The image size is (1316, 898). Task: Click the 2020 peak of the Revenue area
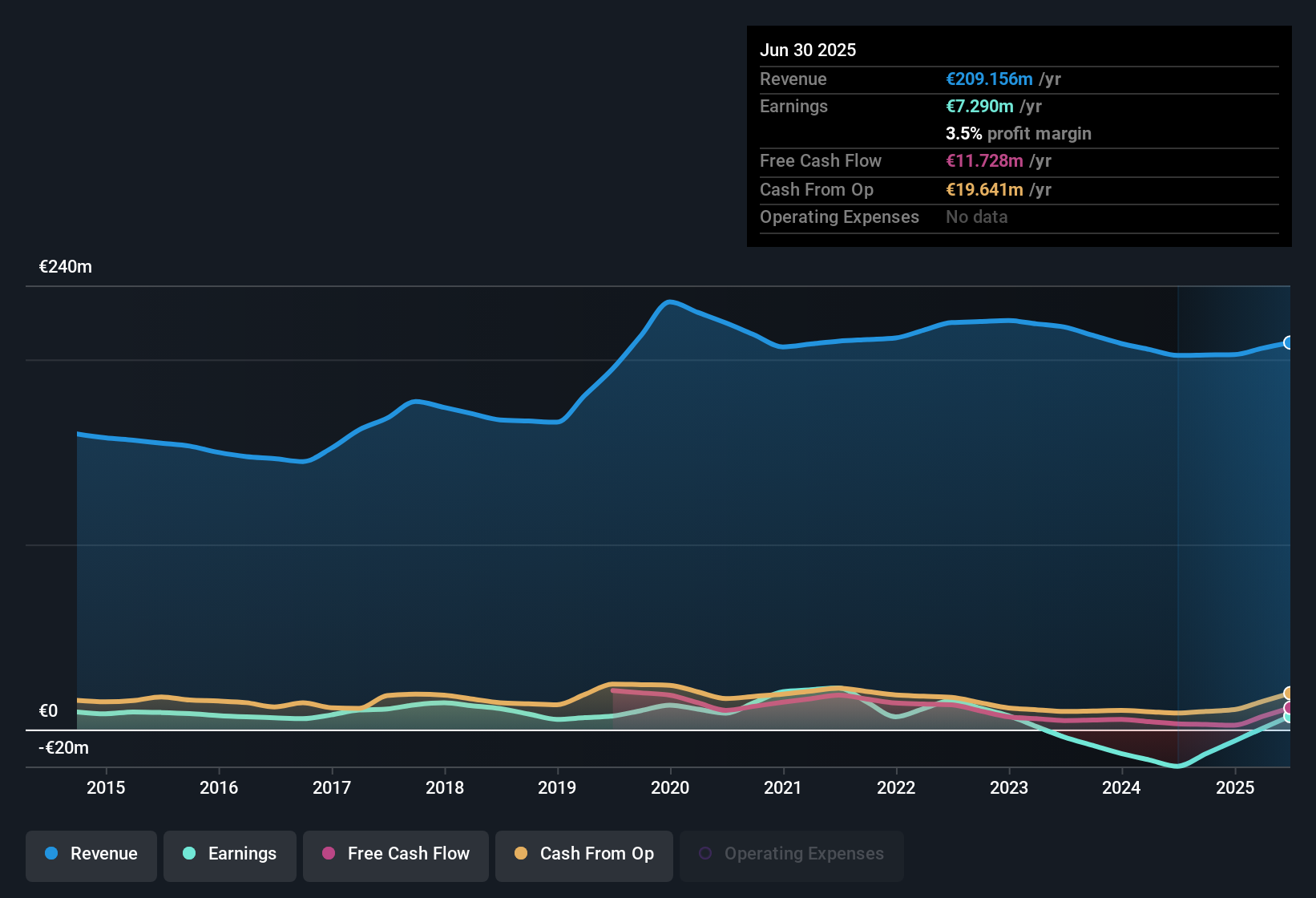click(x=670, y=301)
